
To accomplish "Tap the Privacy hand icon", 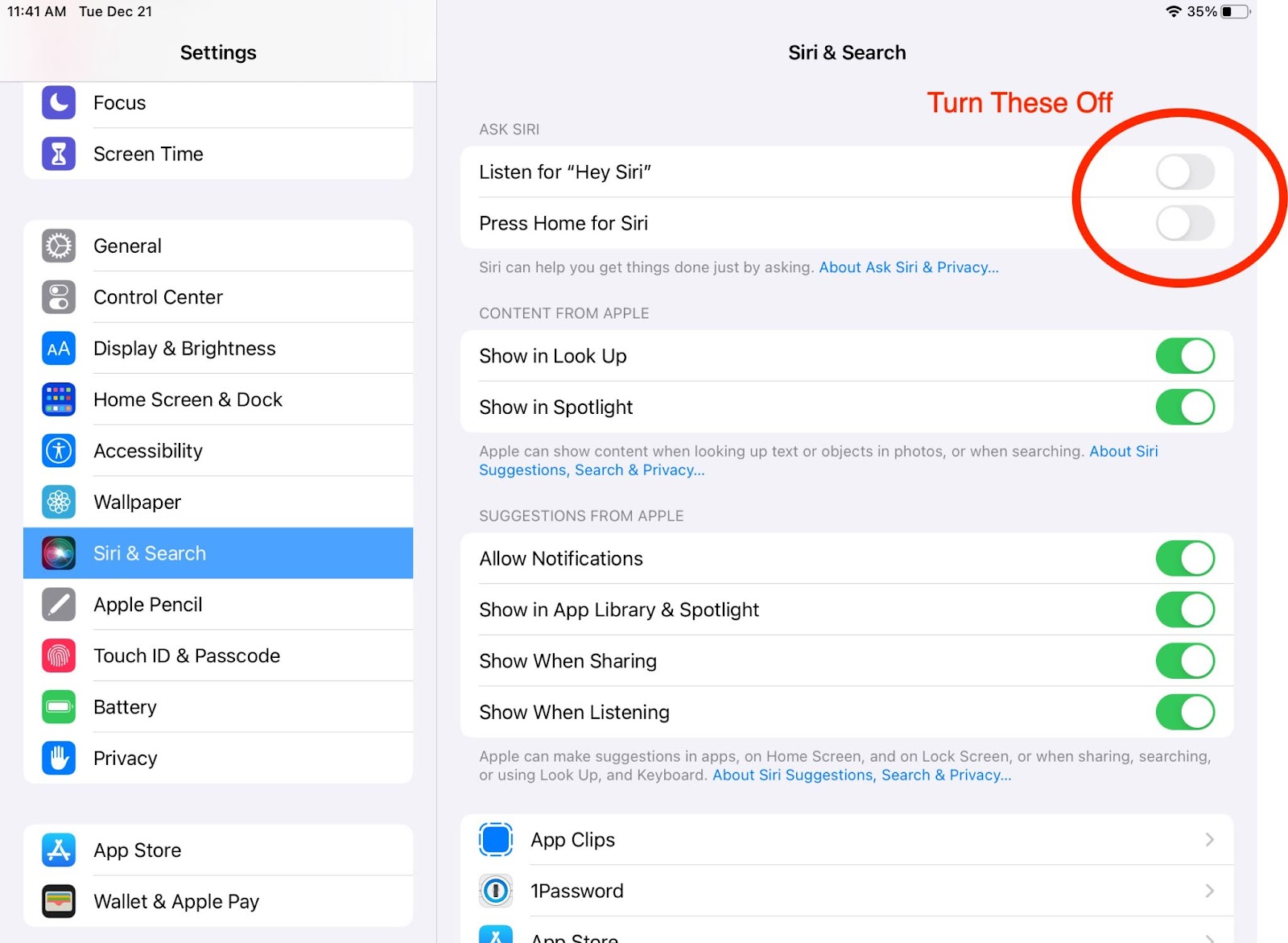I will pyautogui.click(x=59, y=759).
